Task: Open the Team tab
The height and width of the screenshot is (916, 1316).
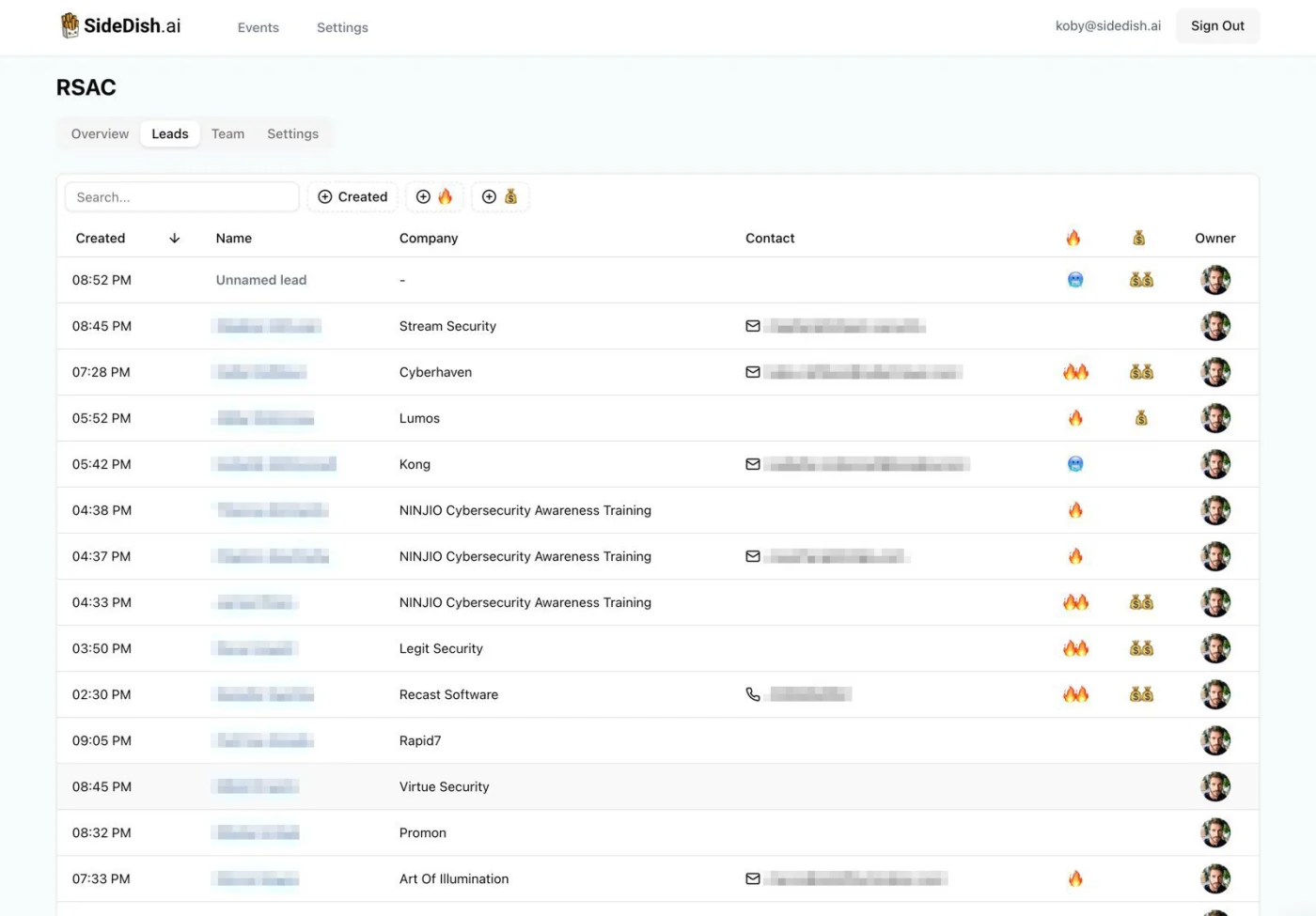Action: click(x=227, y=133)
